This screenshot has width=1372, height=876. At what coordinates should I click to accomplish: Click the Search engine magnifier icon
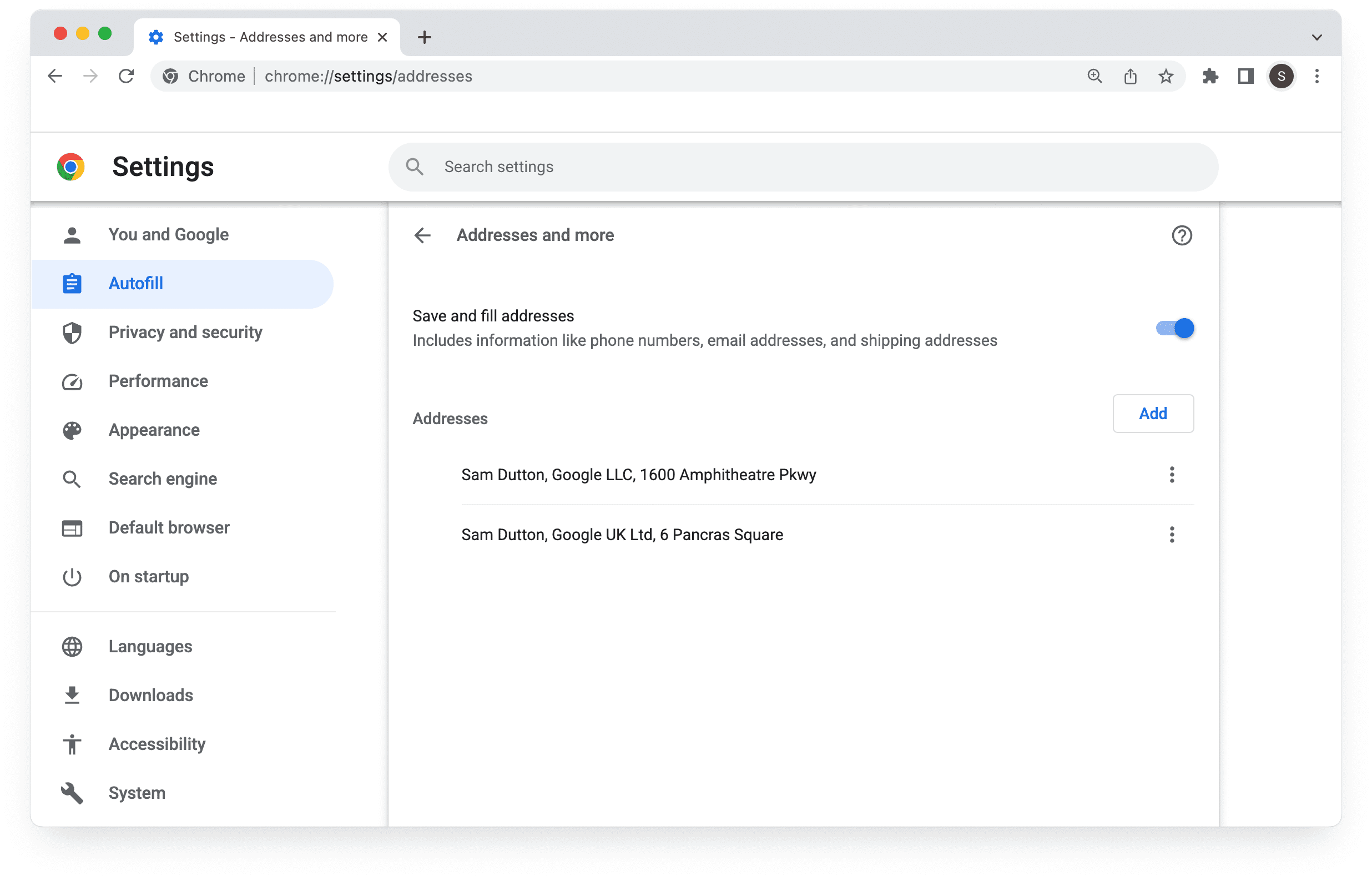[73, 478]
